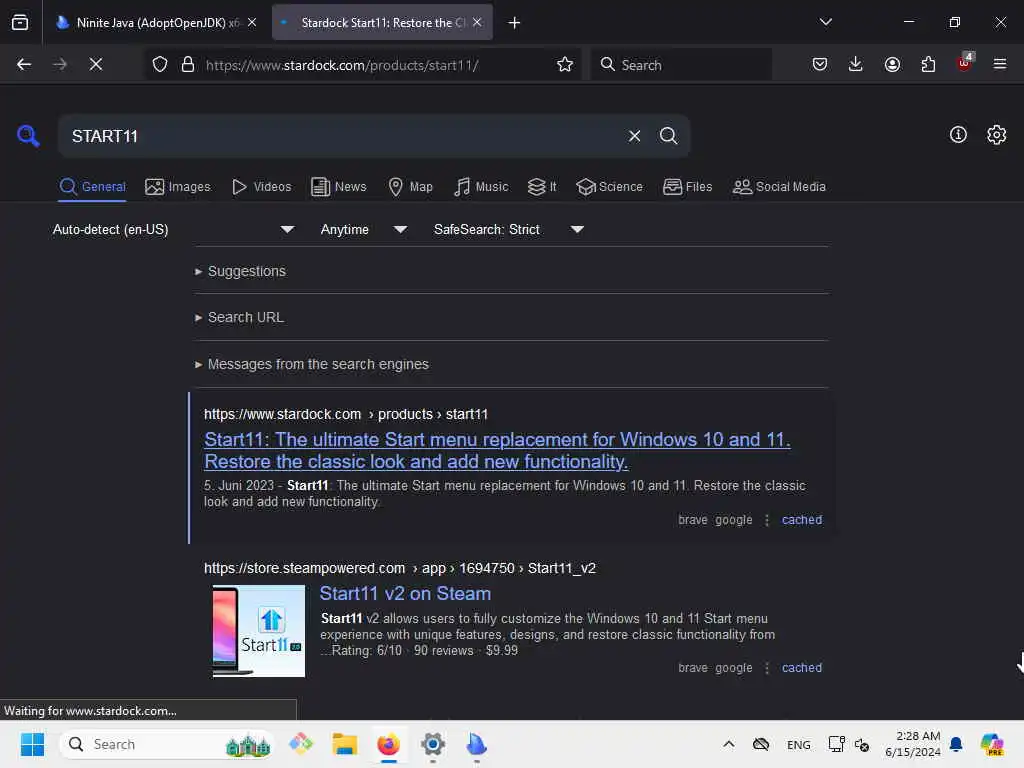The image size is (1024, 768).
Task: Clear the START11 search query
Action: 634,136
